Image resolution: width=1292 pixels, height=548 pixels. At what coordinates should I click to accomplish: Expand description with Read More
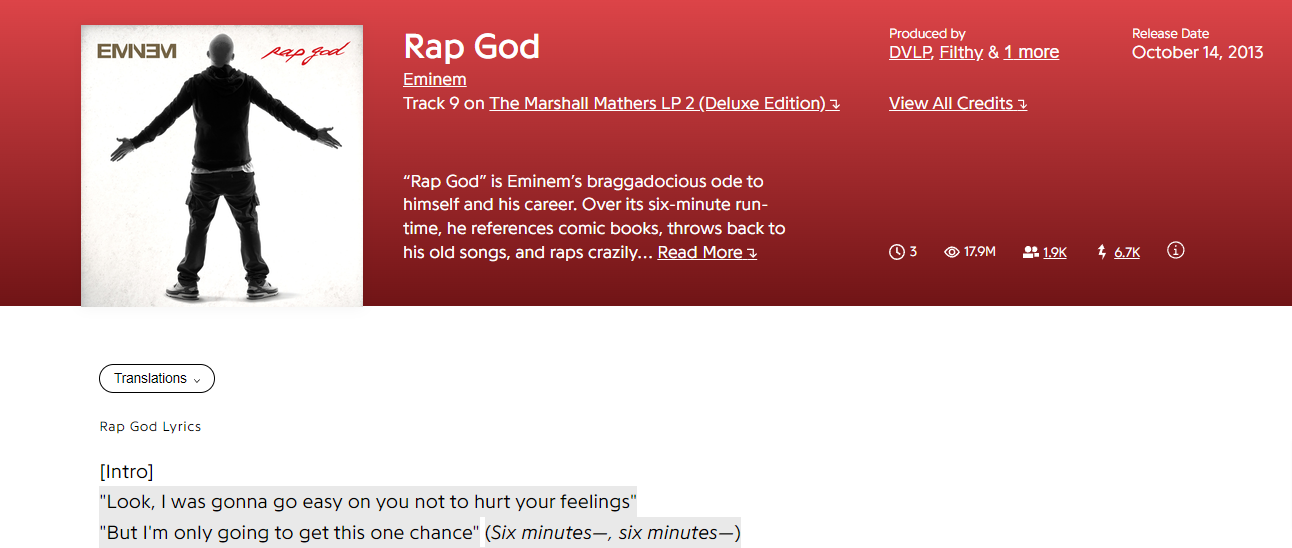click(x=706, y=252)
